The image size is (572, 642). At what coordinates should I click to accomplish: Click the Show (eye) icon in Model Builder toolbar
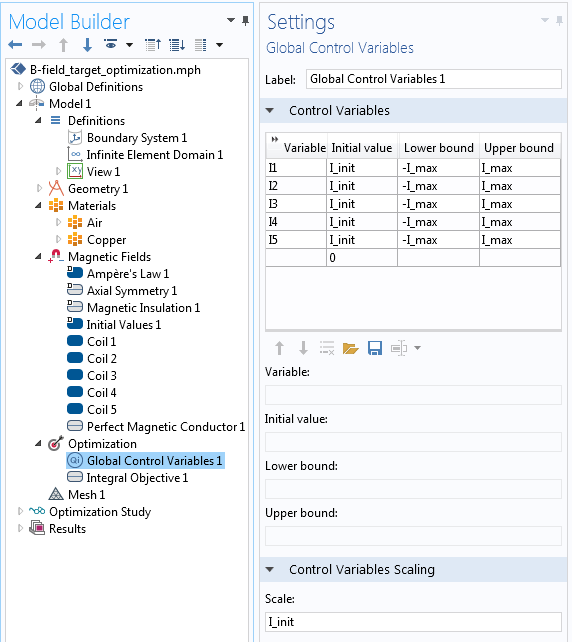coord(111,44)
